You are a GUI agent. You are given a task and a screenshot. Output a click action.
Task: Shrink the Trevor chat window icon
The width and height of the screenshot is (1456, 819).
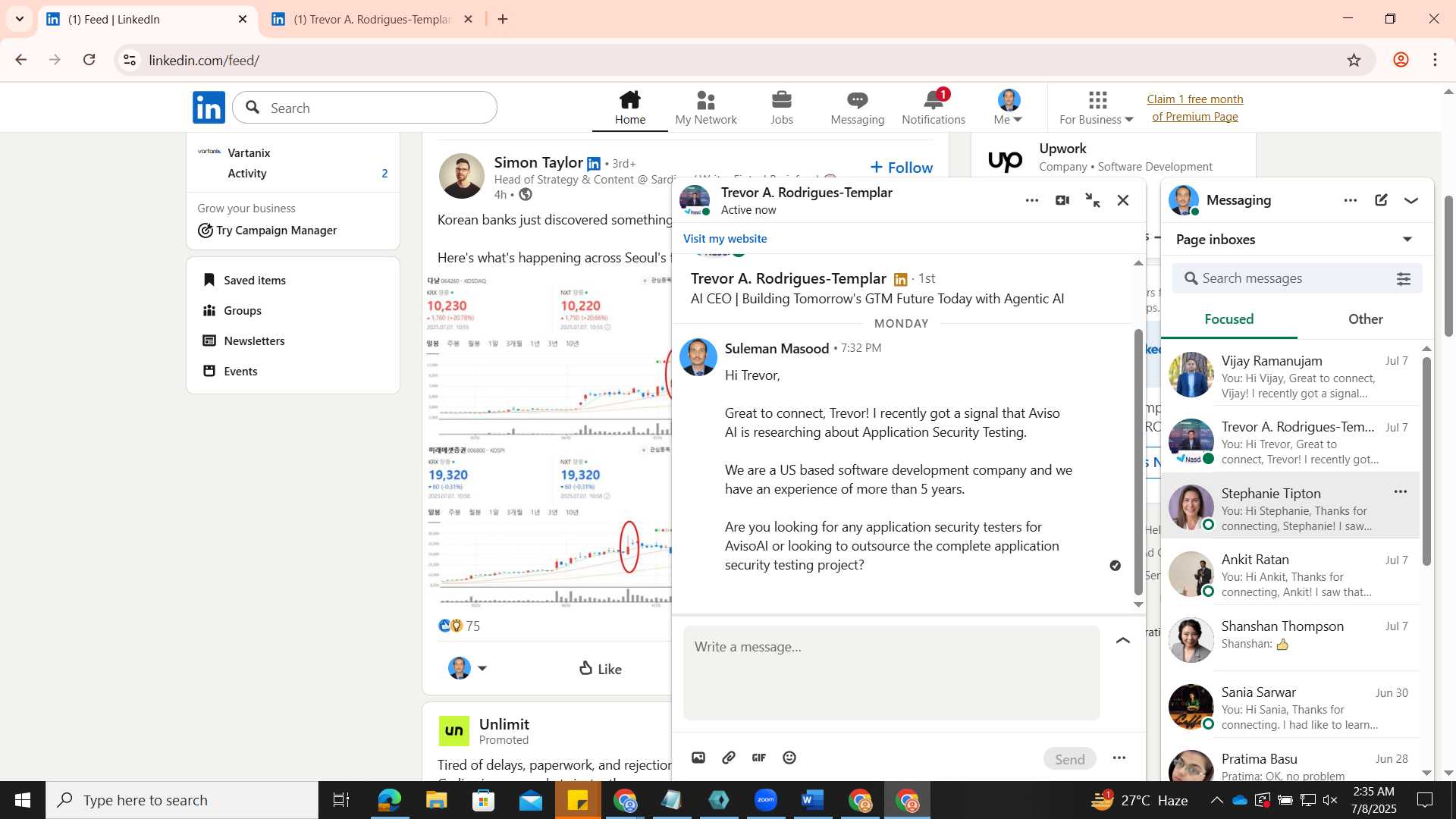[x=1093, y=200]
